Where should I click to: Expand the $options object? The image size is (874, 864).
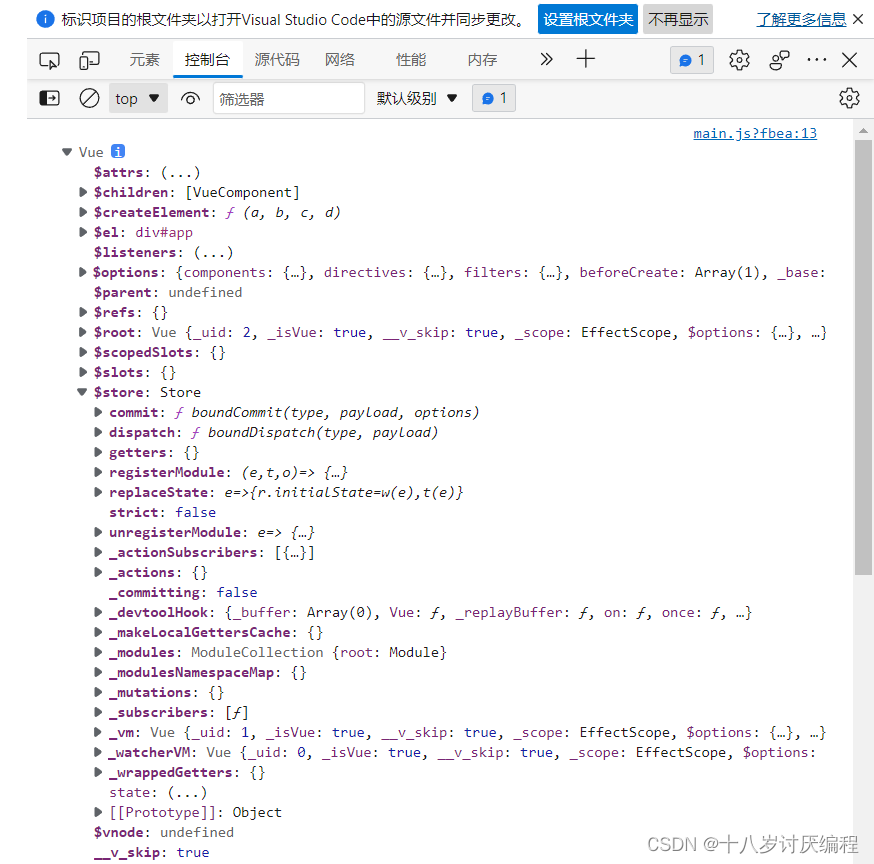coord(83,273)
